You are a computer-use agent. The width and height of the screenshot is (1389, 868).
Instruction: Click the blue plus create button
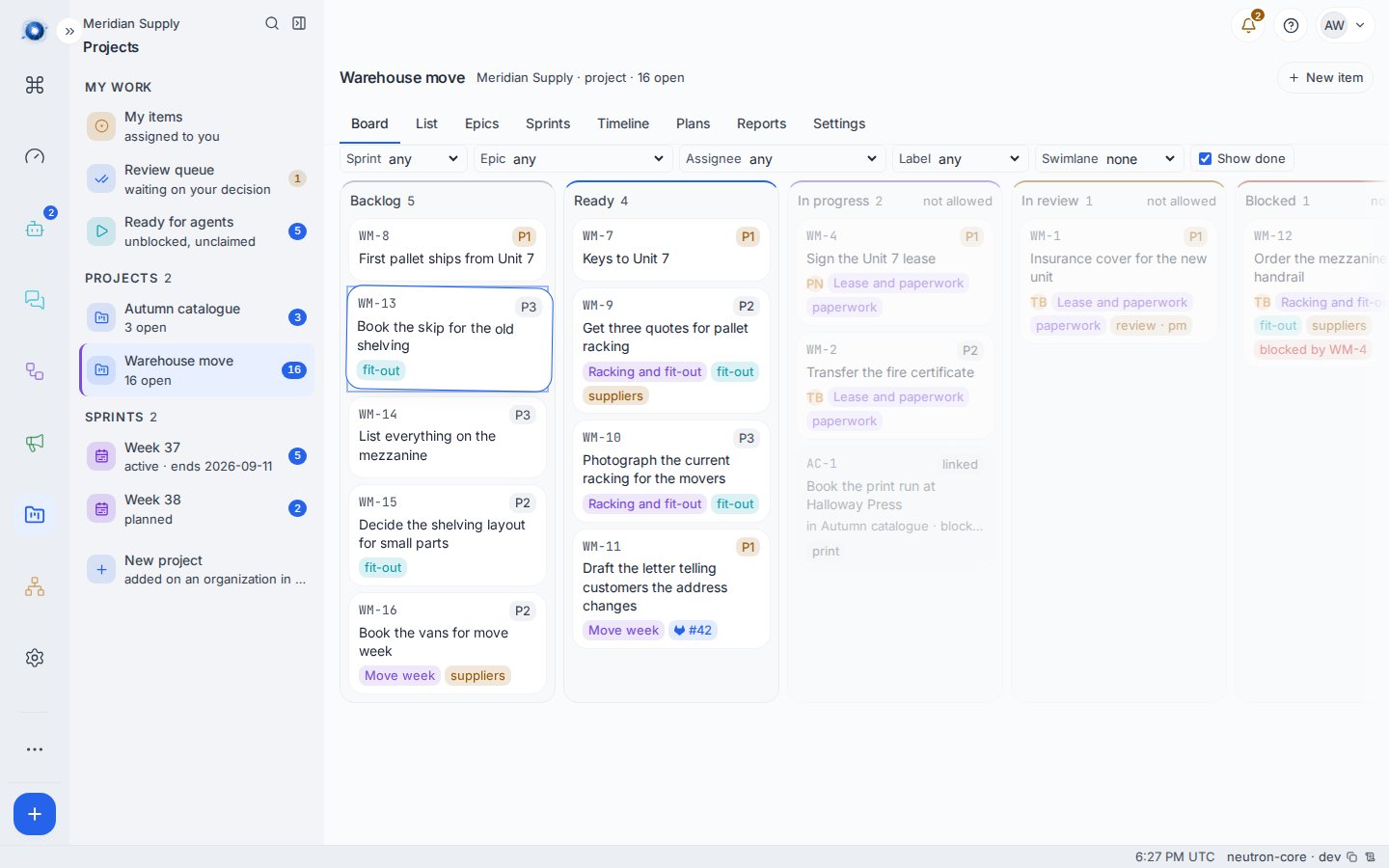point(35,814)
